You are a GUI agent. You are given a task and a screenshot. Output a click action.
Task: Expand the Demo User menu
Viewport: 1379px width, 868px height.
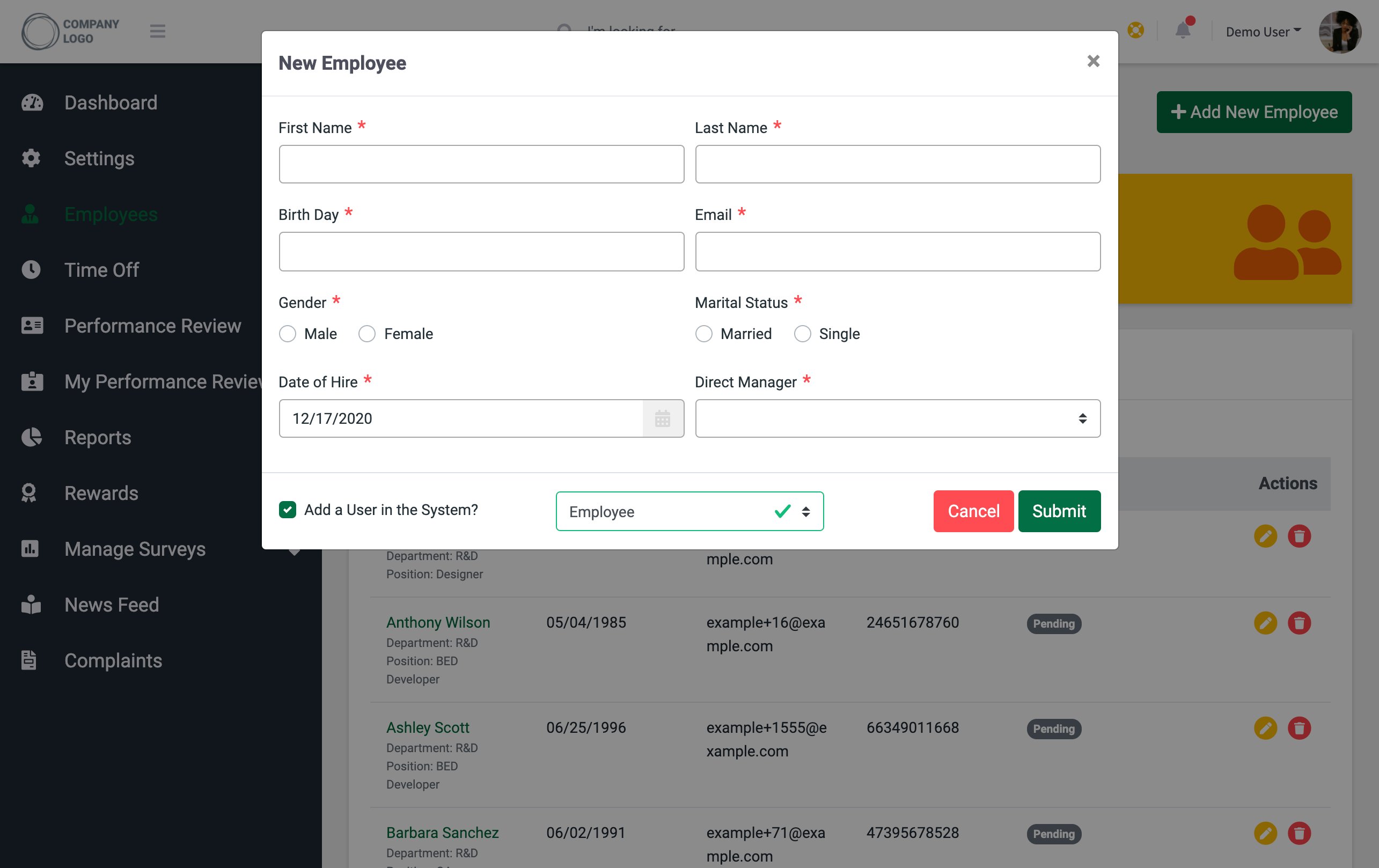[x=1263, y=32]
